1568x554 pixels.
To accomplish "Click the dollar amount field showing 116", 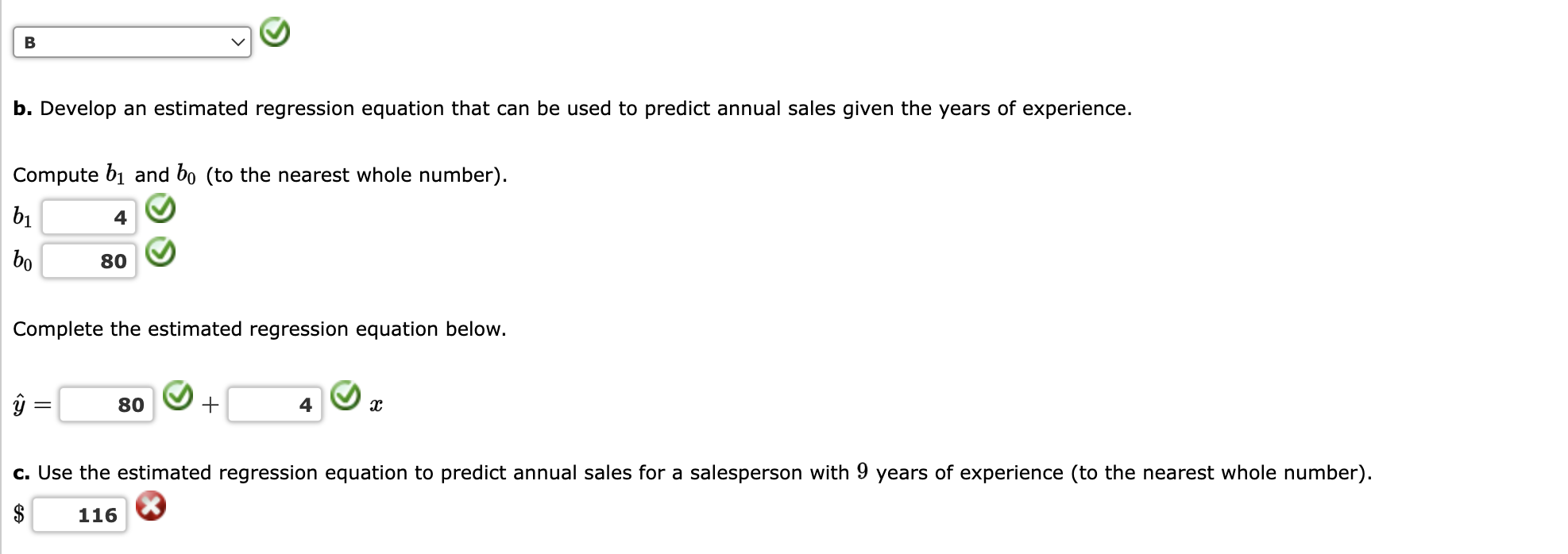I will [x=78, y=514].
